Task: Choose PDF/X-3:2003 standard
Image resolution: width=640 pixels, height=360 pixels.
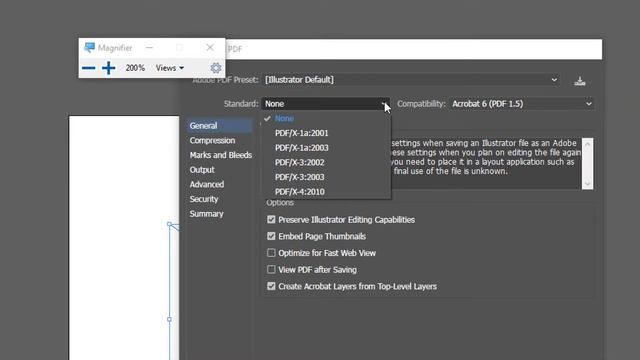Action: 326,177
